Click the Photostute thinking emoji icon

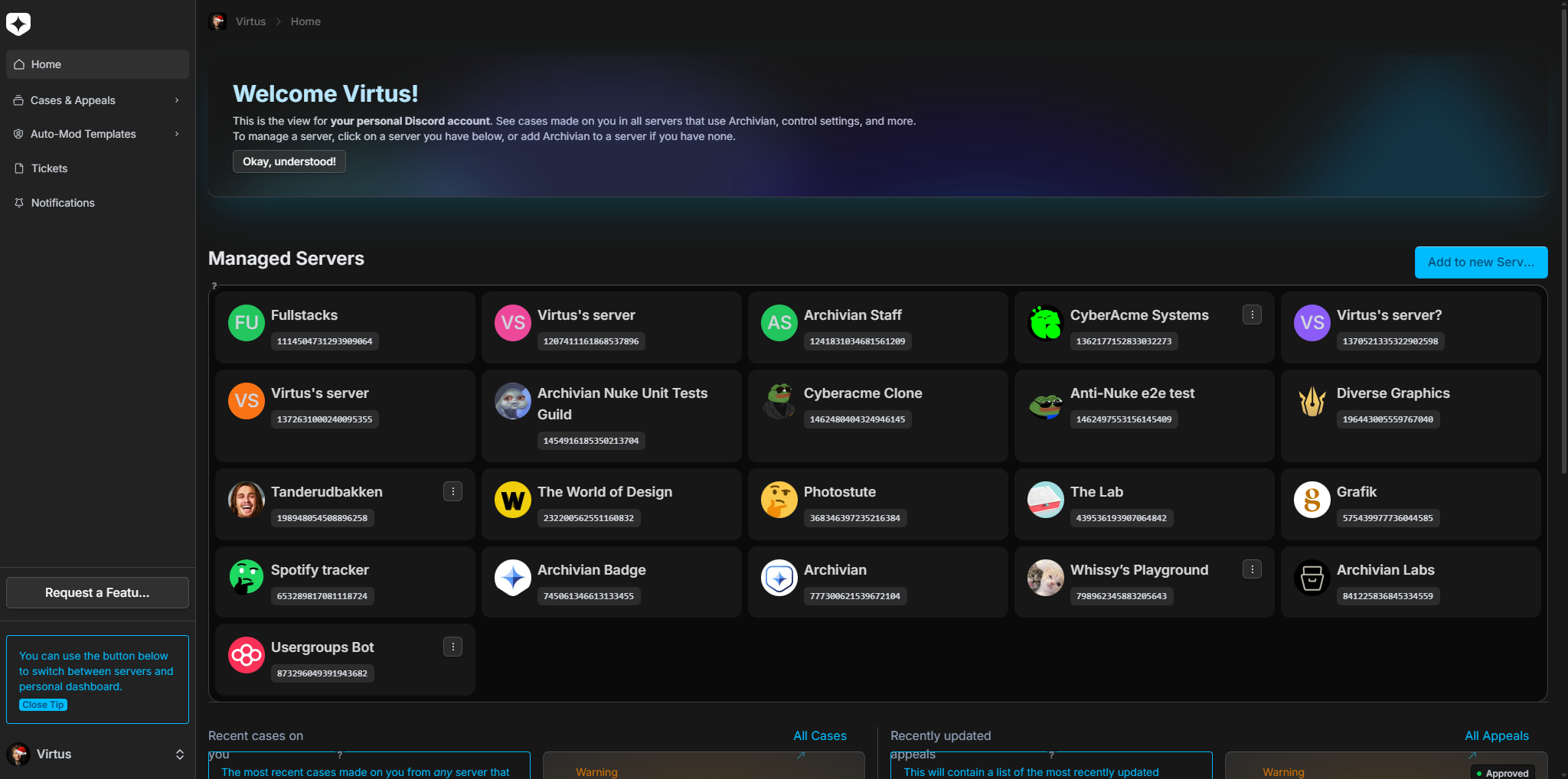[x=779, y=500]
